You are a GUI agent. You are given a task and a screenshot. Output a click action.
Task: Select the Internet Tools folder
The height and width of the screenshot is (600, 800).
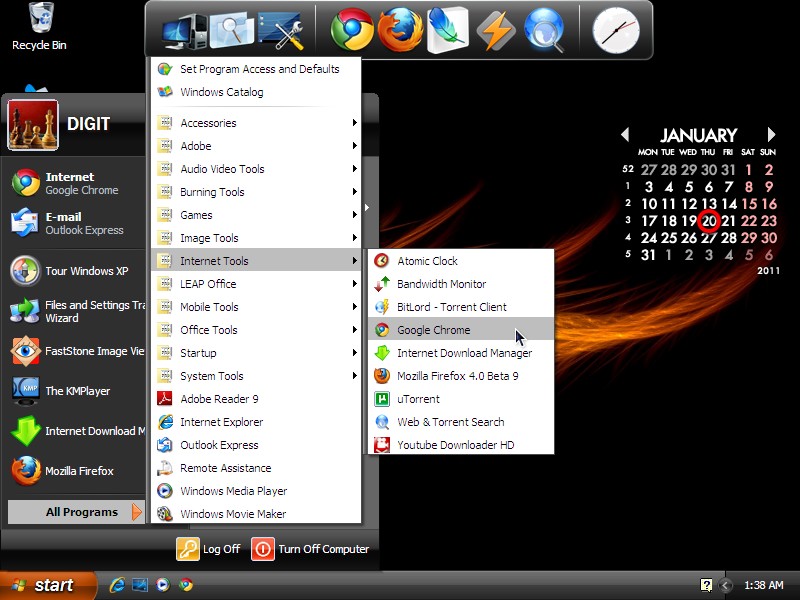(256, 261)
